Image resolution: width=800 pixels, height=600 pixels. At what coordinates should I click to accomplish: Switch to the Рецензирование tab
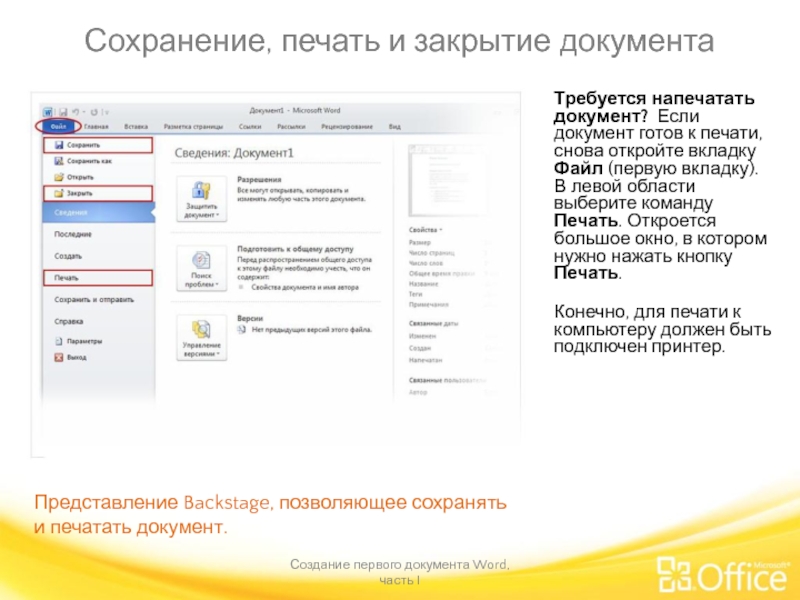pos(347,127)
